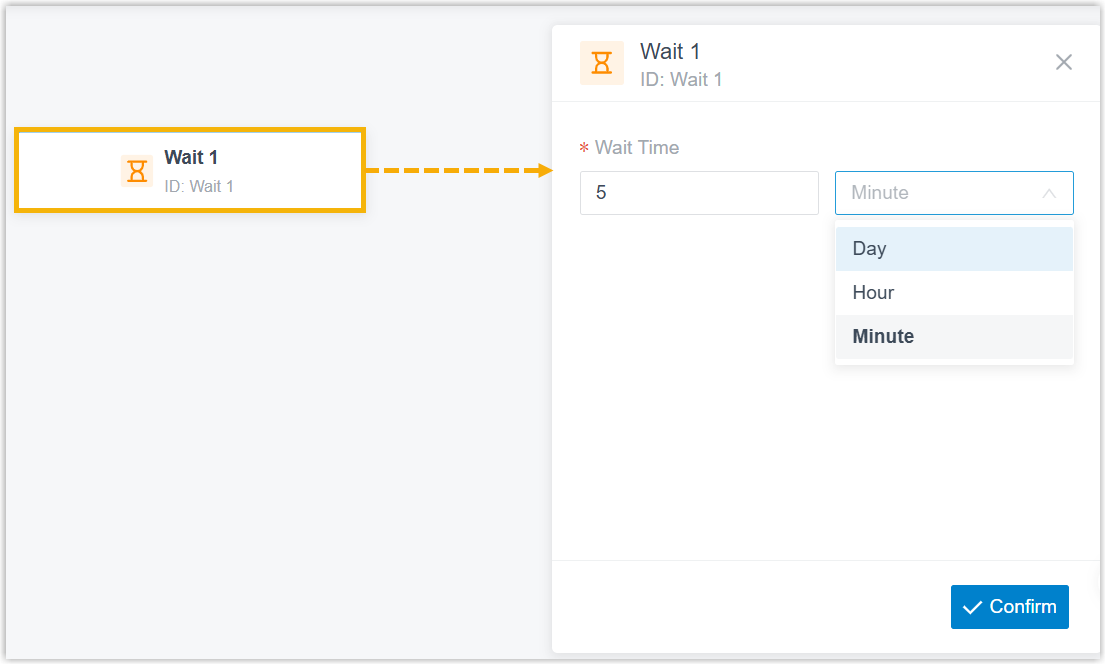The width and height of the screenshot is (1106, 665).
Task: Select Day from the unit list
Action: (x=954, y=249)
